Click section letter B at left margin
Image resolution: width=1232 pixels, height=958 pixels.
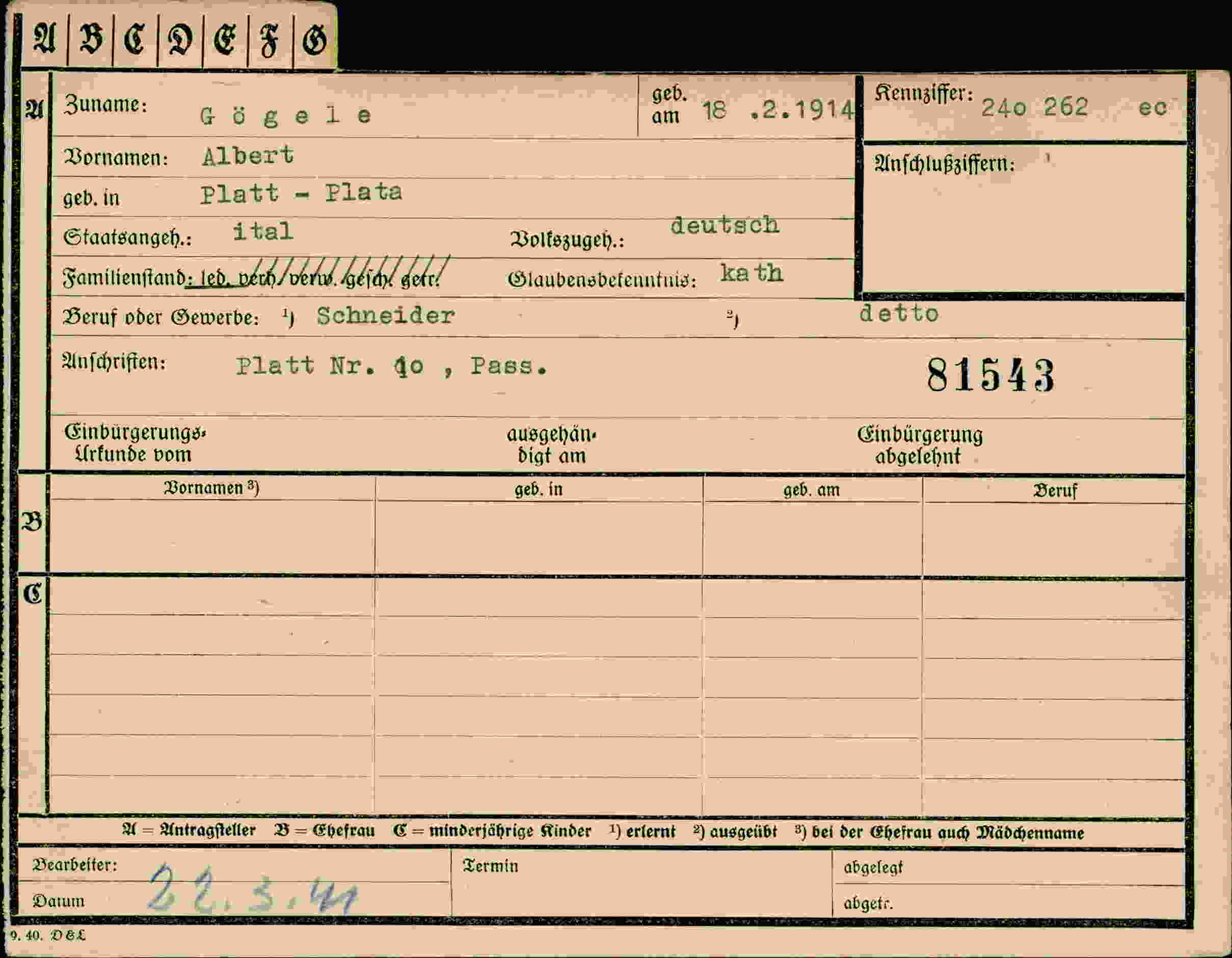[x=32, y=522]
